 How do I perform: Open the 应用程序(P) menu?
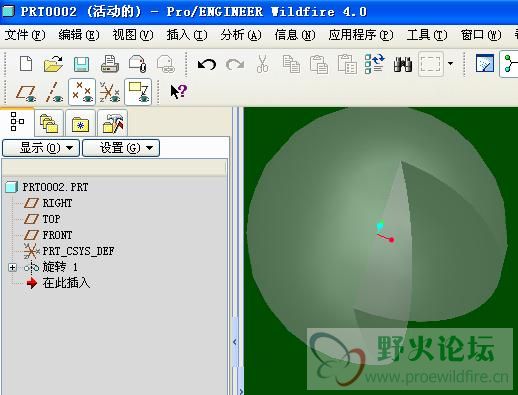tap(361, 35)
